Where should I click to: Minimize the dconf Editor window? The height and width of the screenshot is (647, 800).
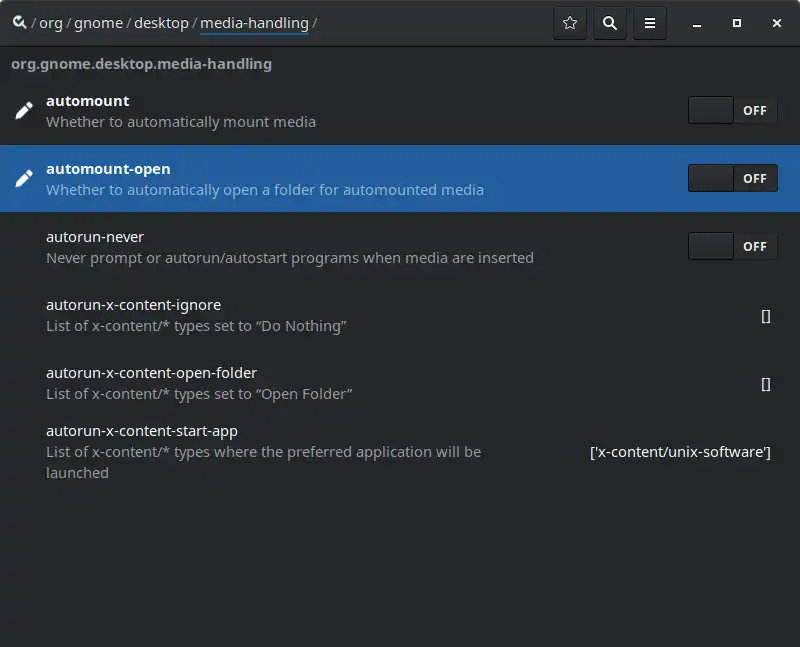tap(697, 23)
